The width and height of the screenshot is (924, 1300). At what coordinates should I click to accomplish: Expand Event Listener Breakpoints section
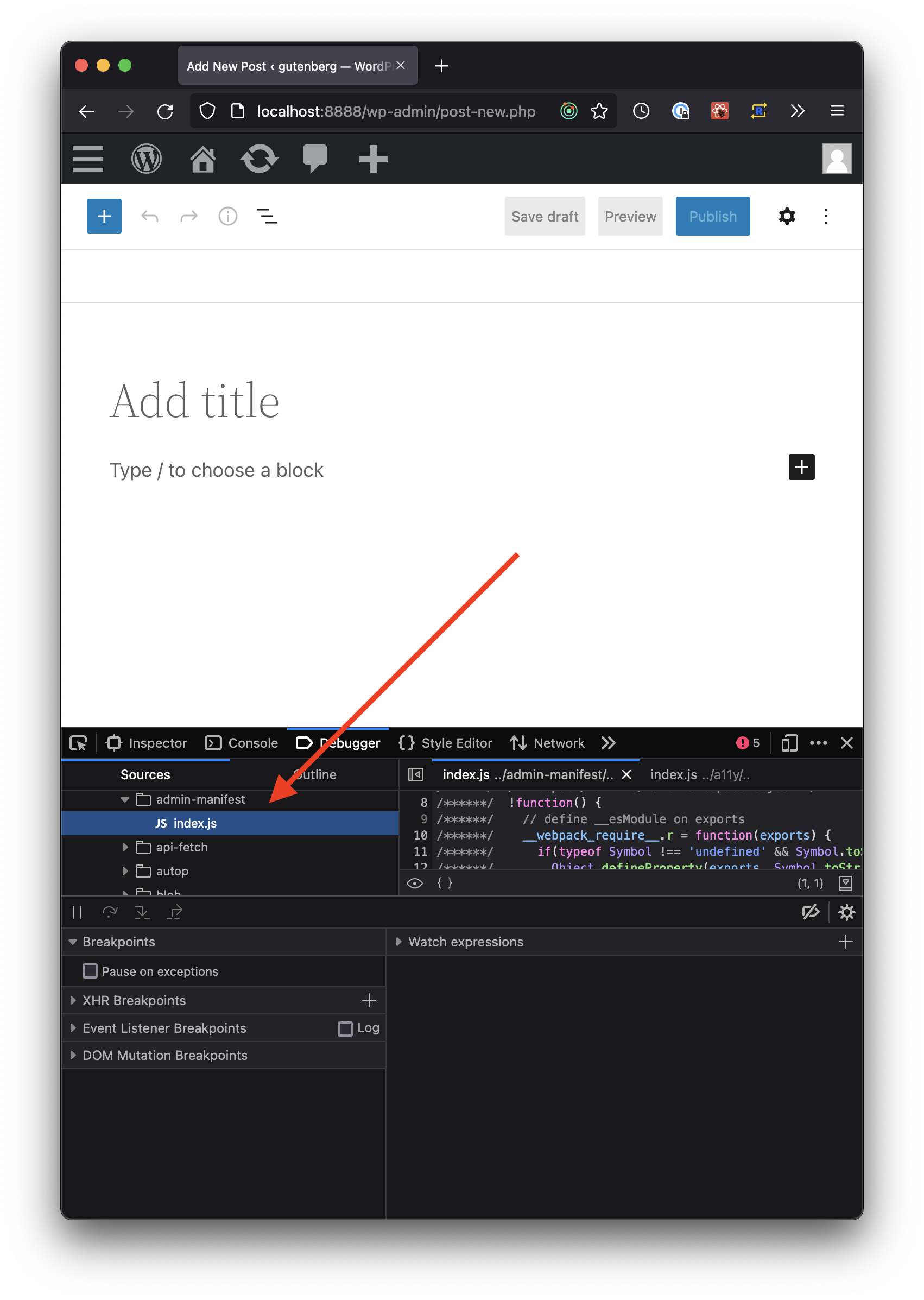72,1028
